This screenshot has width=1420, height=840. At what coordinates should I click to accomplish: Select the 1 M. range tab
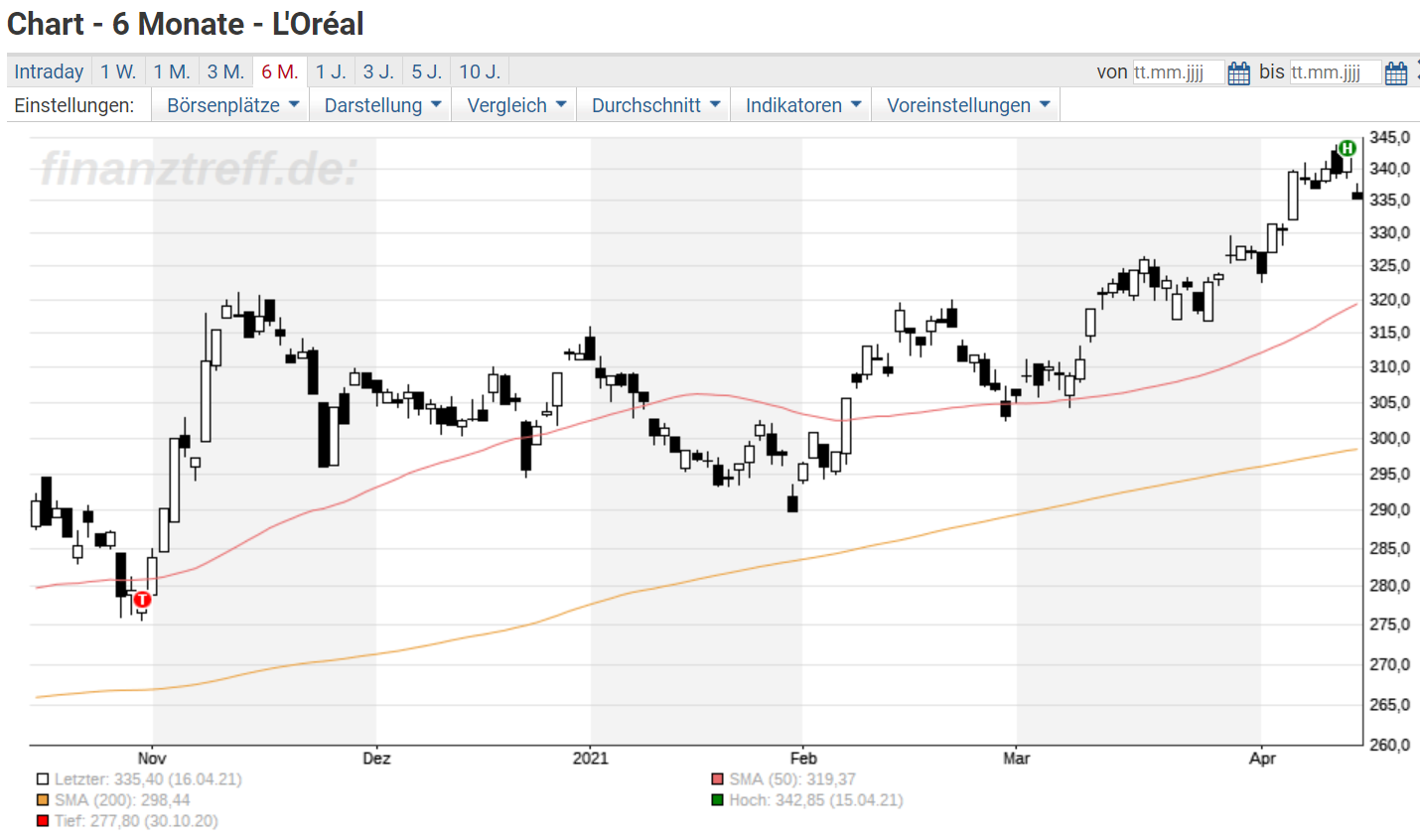172,71
